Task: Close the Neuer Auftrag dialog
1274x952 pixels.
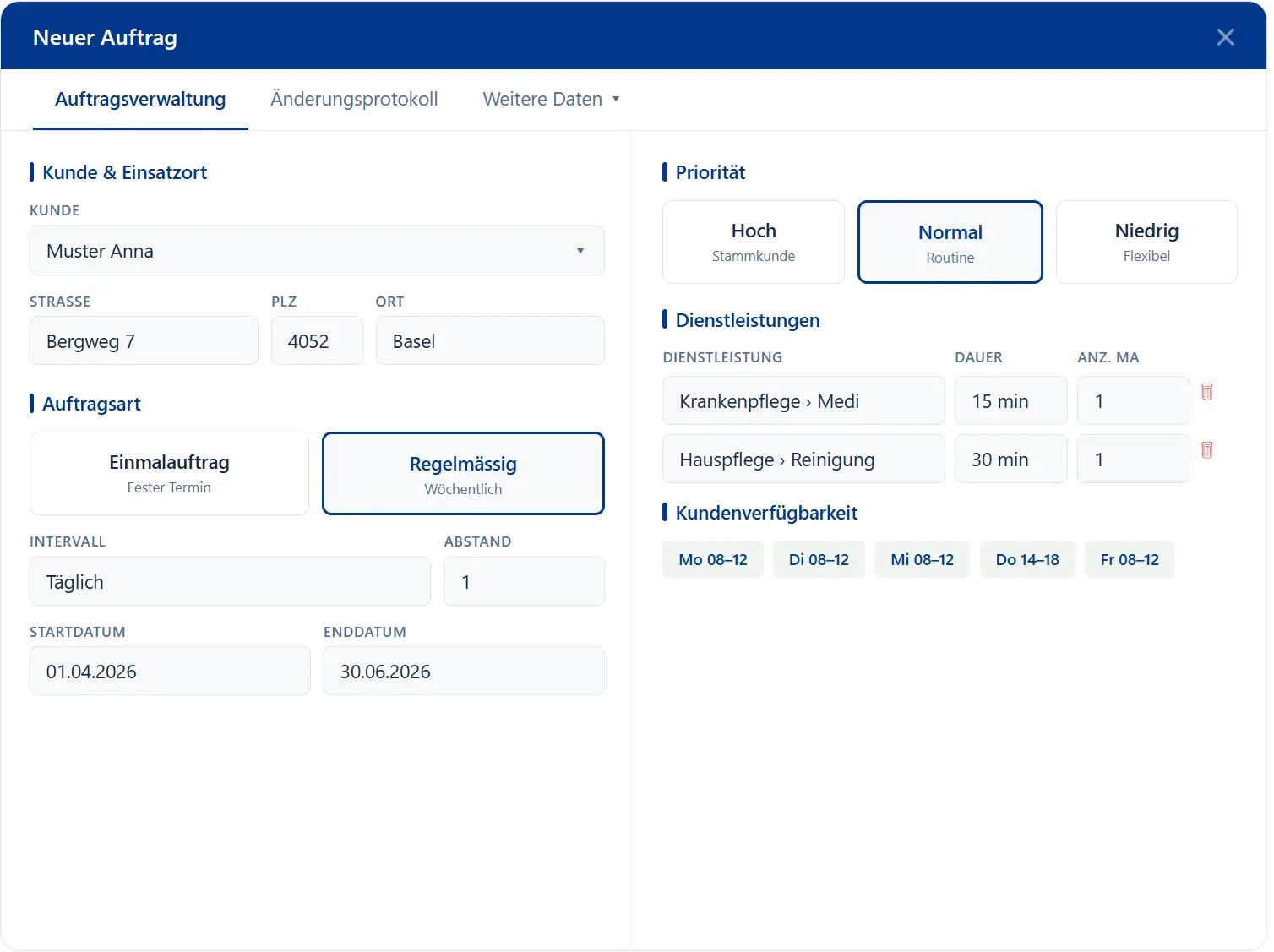Action: (1224, 37)
